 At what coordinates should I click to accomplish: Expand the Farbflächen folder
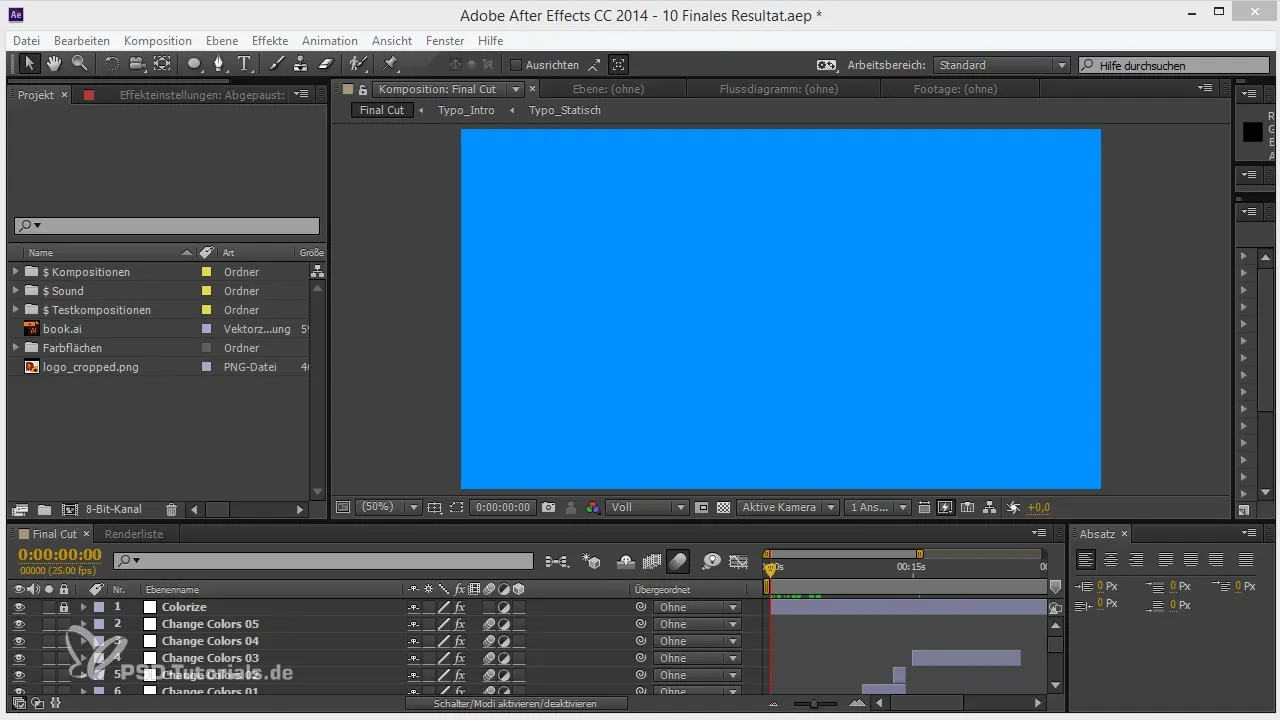pyautogui.click(x=15, y=348)
